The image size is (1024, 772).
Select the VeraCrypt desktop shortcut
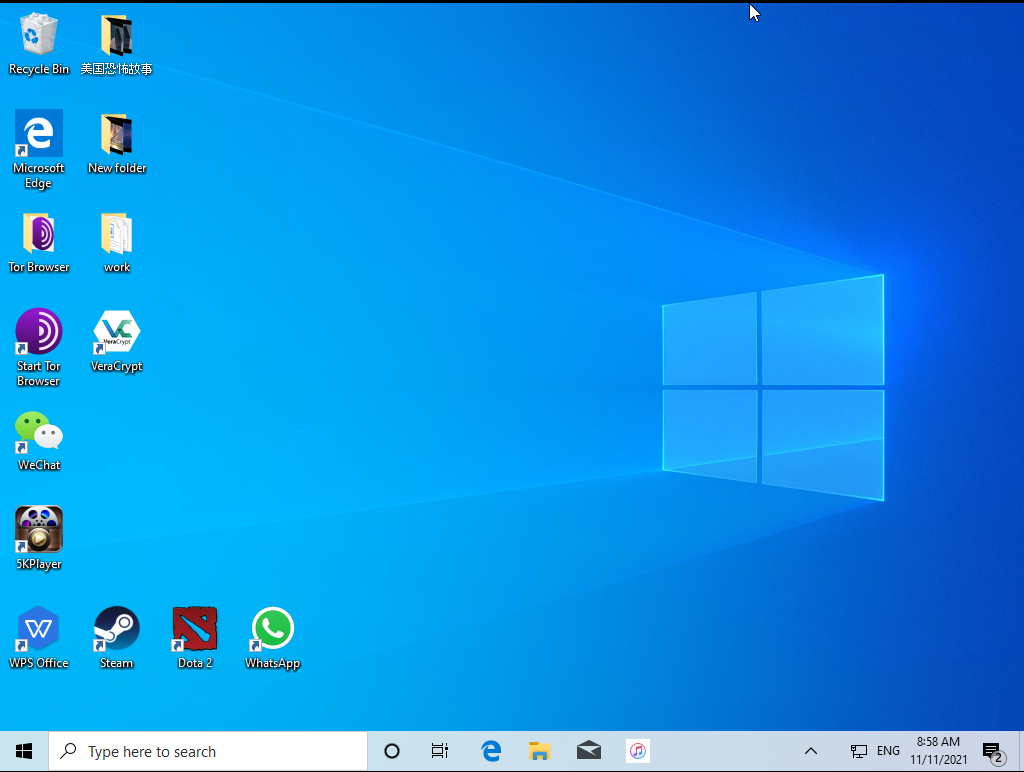point(117,341)
